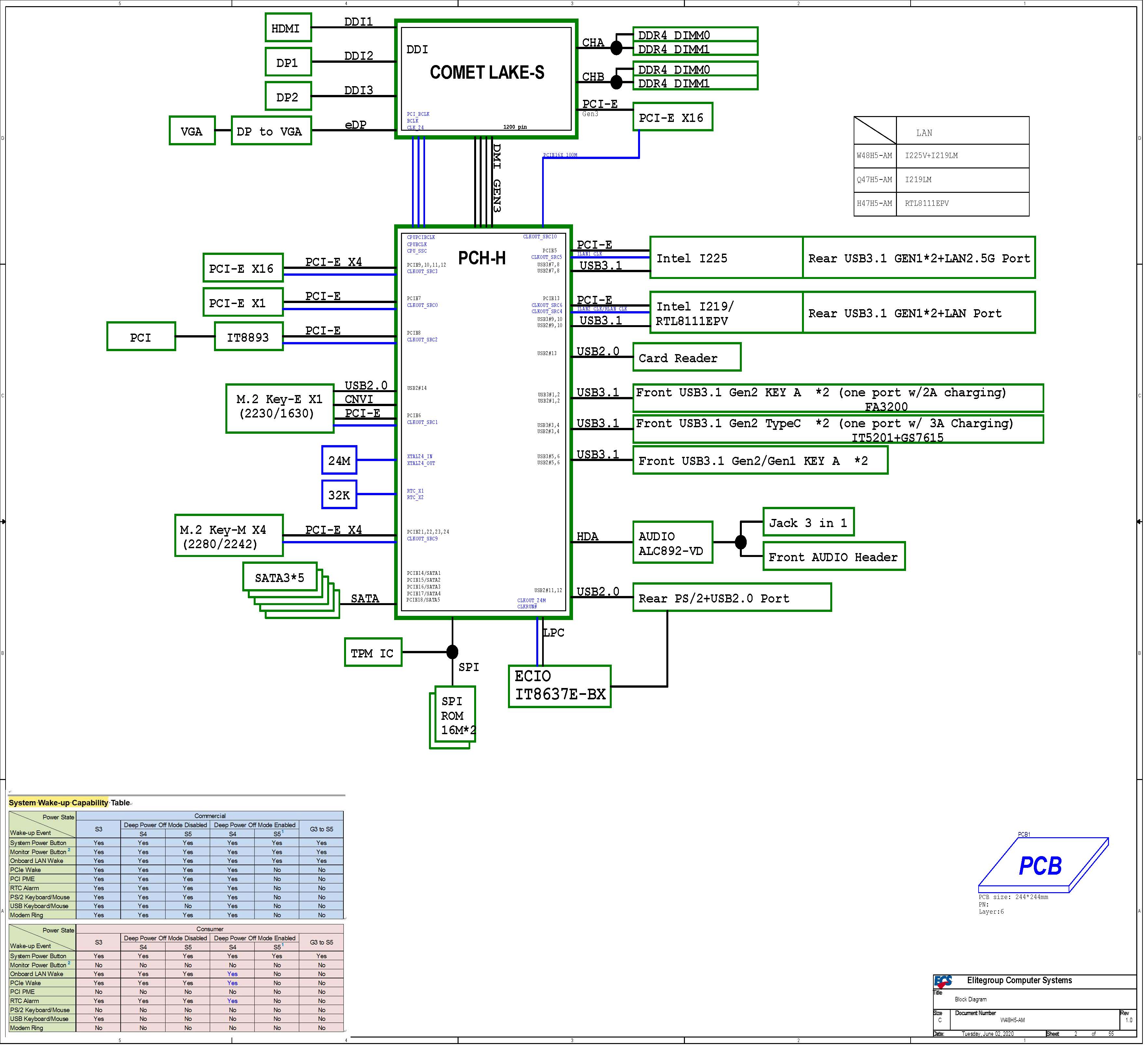Select the IT8893 bridge block
The height and width of the screenshot is (1045, 1148).
(249, 337)
